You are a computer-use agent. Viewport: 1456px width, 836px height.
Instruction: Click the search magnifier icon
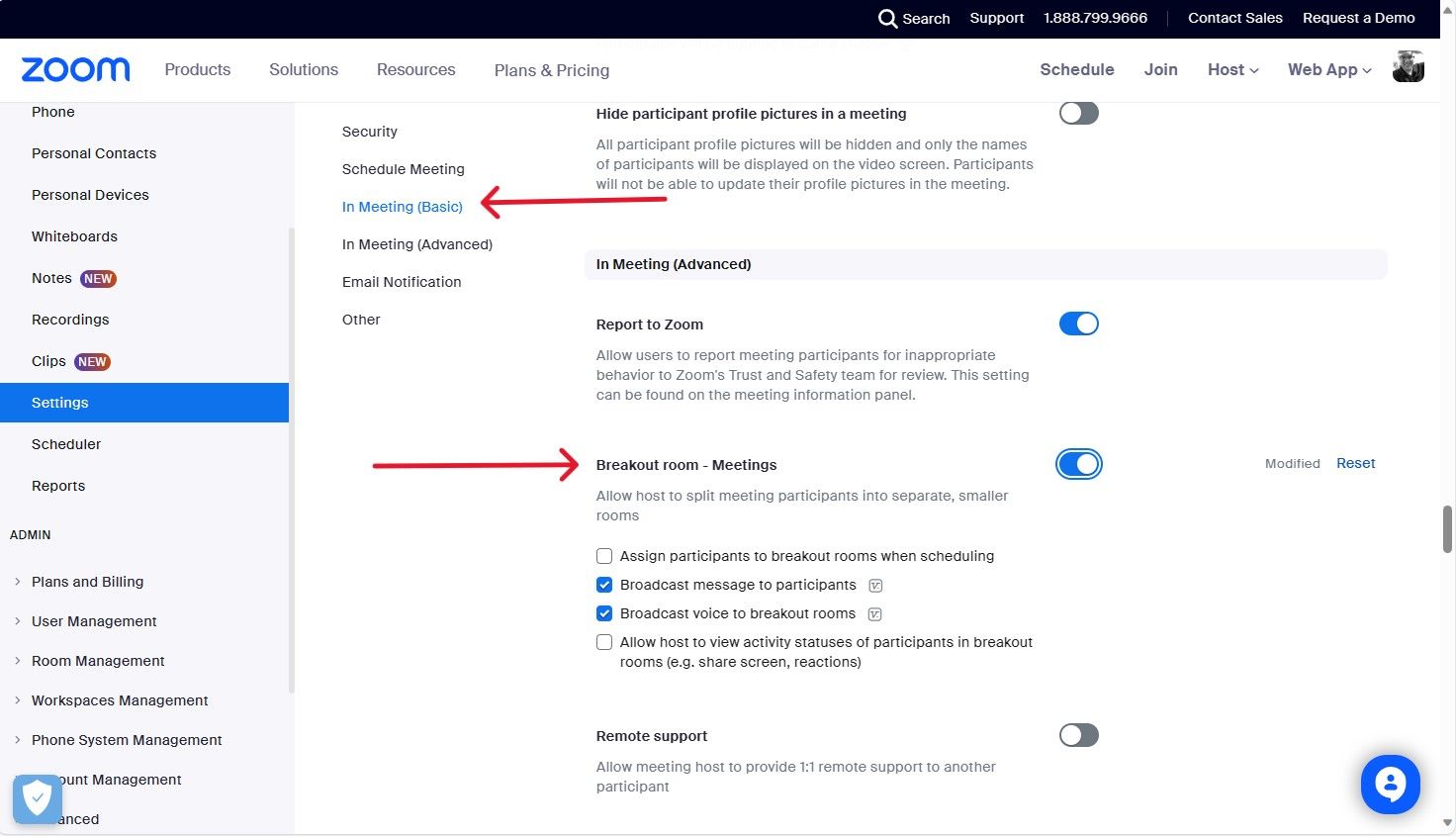(x=887, y=19)
